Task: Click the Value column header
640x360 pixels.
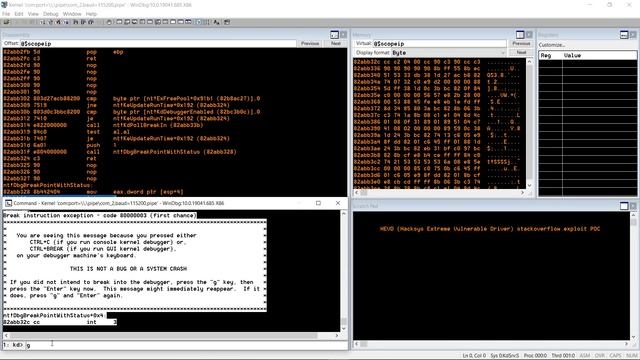Action: (x=599, y=56)
